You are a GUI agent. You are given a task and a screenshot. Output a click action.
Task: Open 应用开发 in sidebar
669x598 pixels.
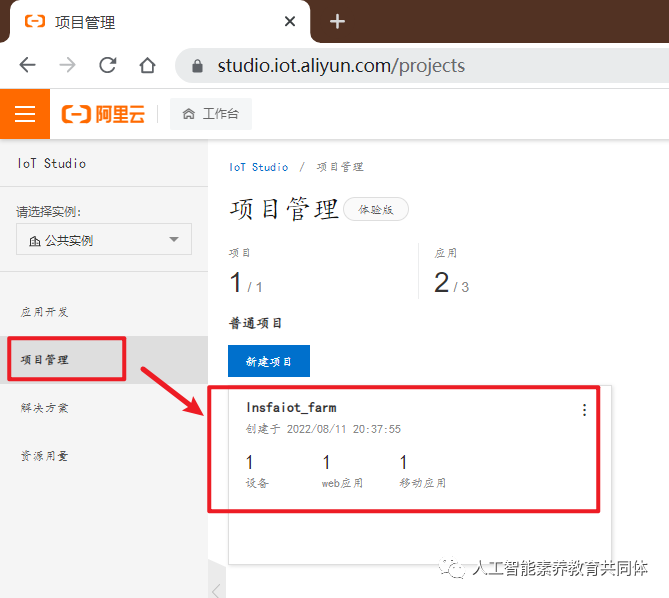tap(44, 312)
